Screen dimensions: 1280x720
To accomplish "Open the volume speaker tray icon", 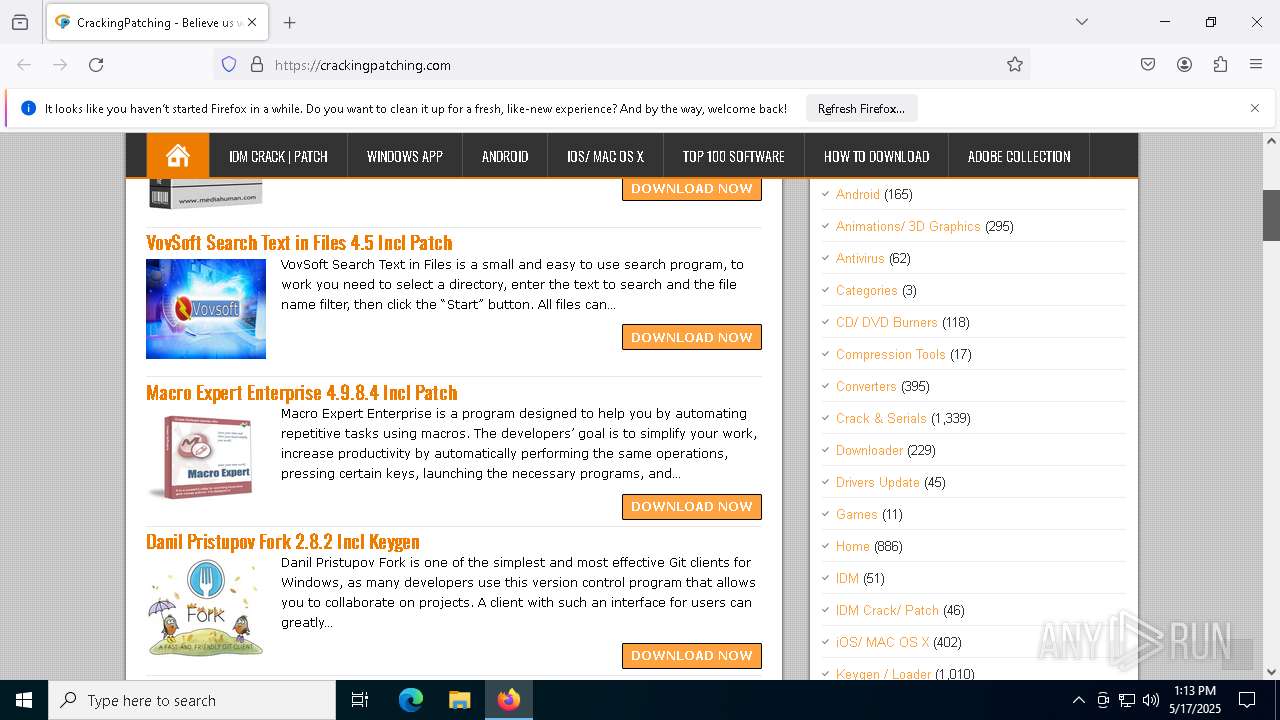I will click(1151, 700).
